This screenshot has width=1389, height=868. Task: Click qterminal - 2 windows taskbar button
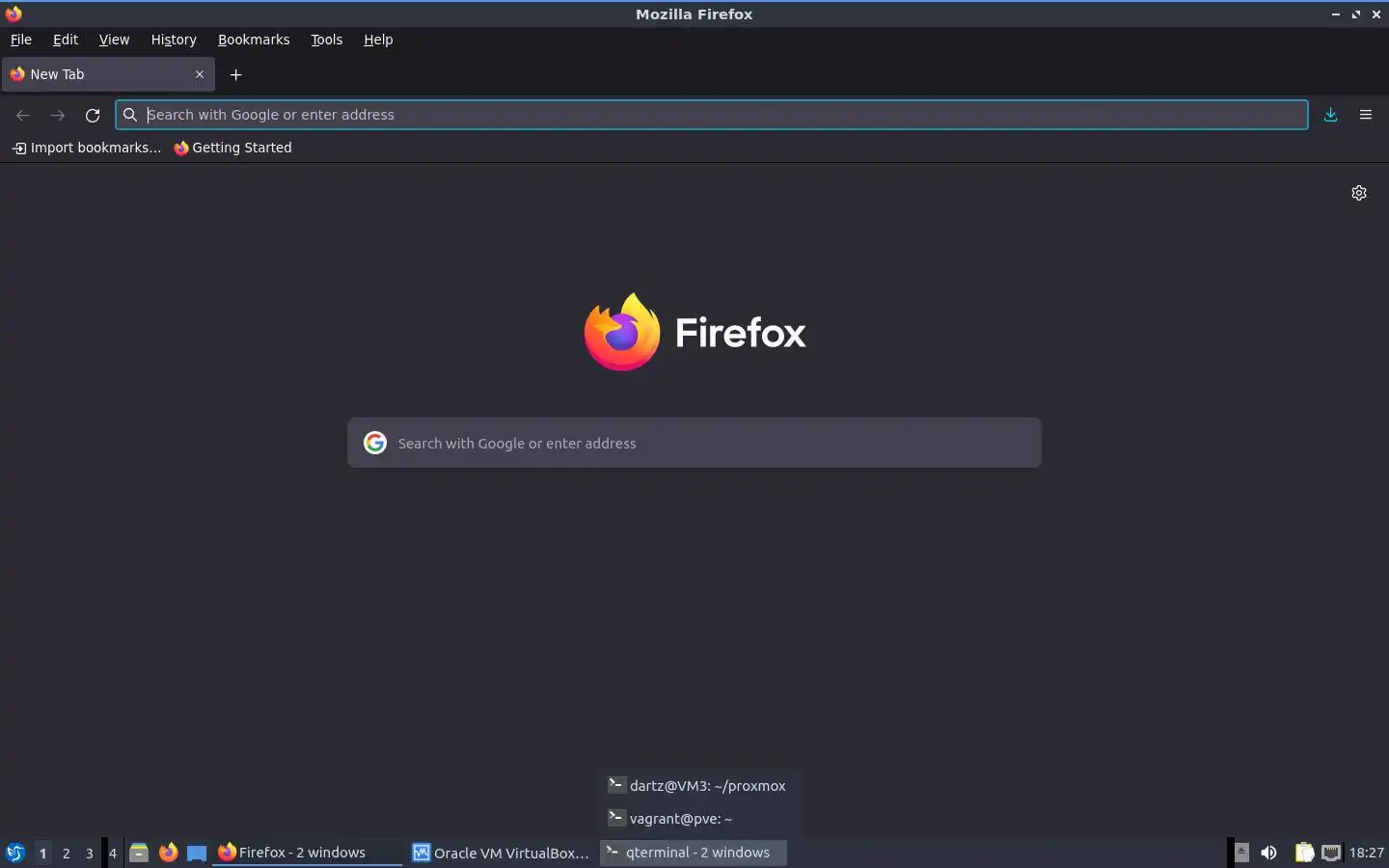pos(694,853)
